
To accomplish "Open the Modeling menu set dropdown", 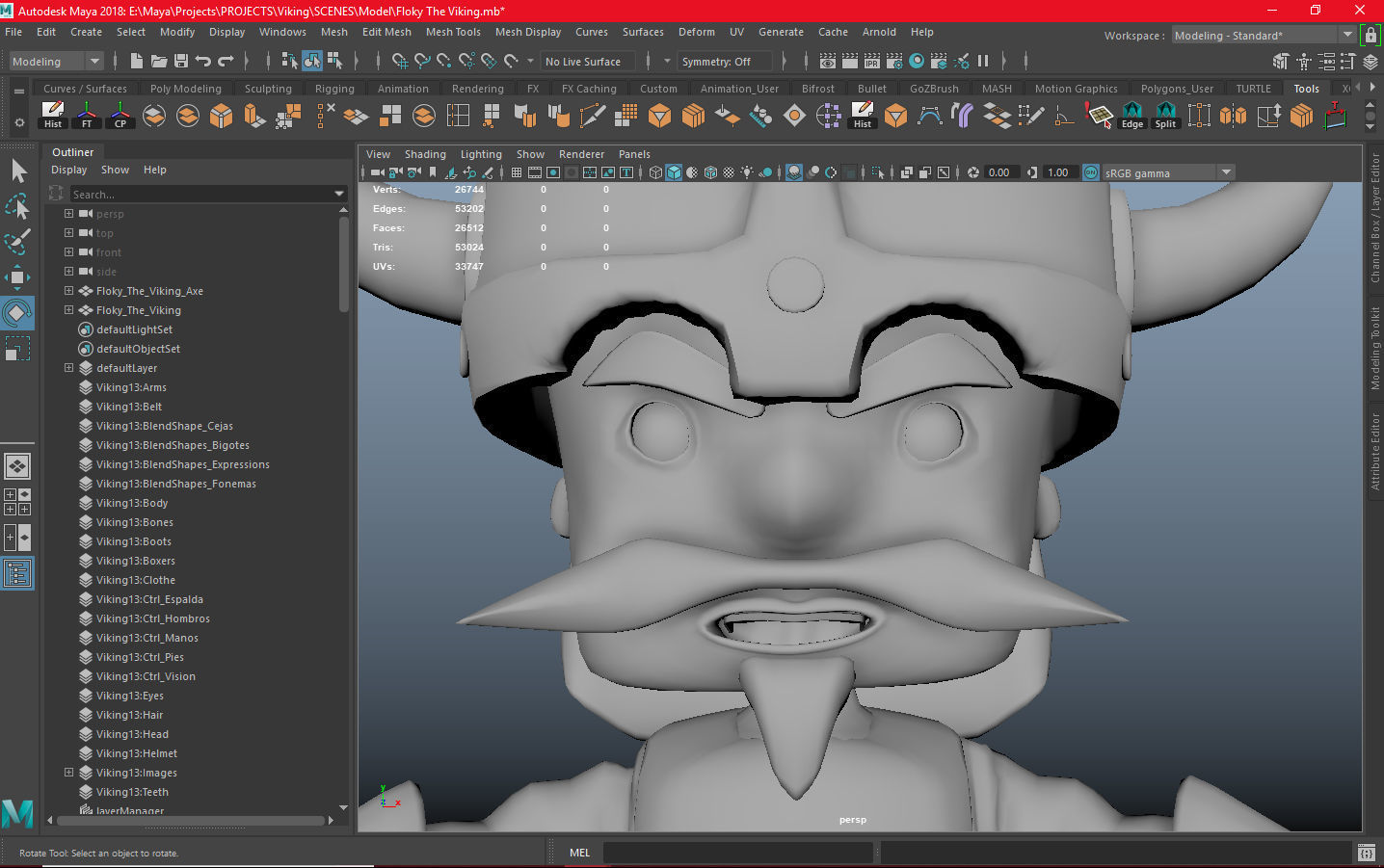I will [56, 61].
